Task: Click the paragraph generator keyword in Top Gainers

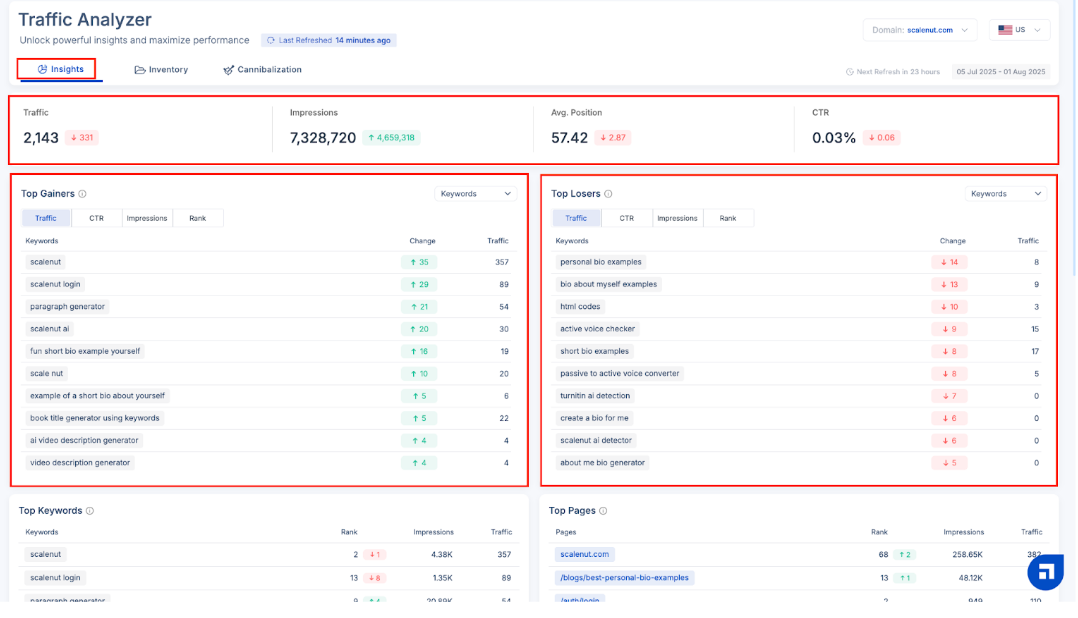Action: tap(67, 307)
